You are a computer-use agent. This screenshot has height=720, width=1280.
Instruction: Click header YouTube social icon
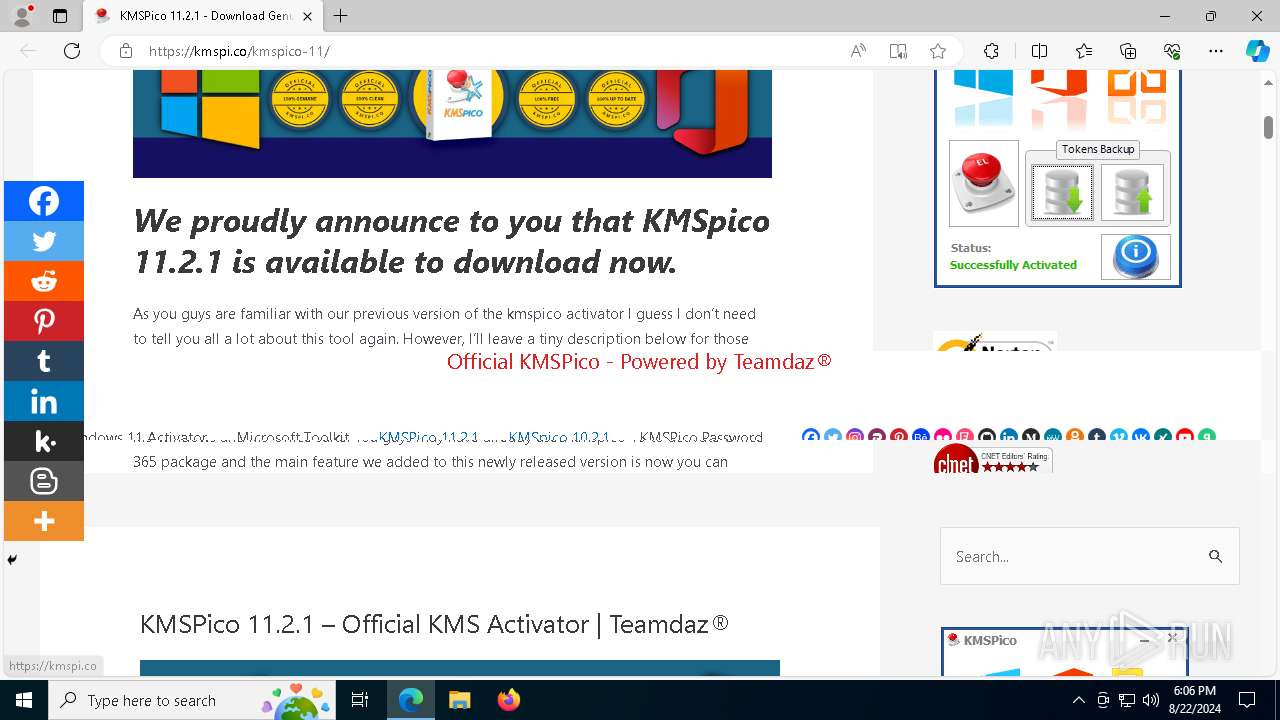pos(1185,437)
